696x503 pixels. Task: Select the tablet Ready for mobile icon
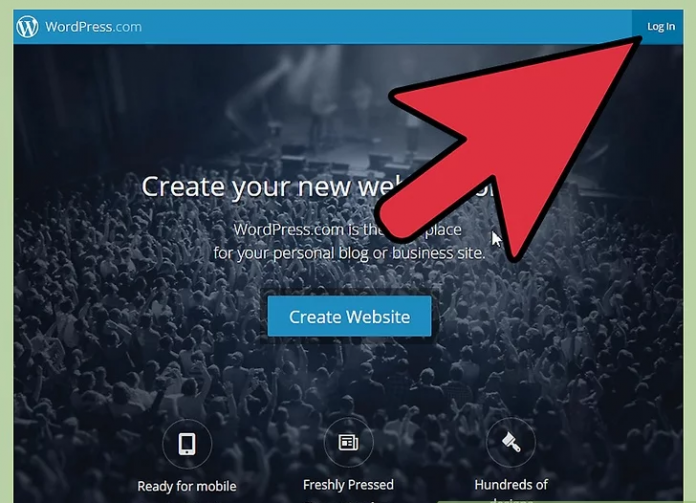[187, 444]
